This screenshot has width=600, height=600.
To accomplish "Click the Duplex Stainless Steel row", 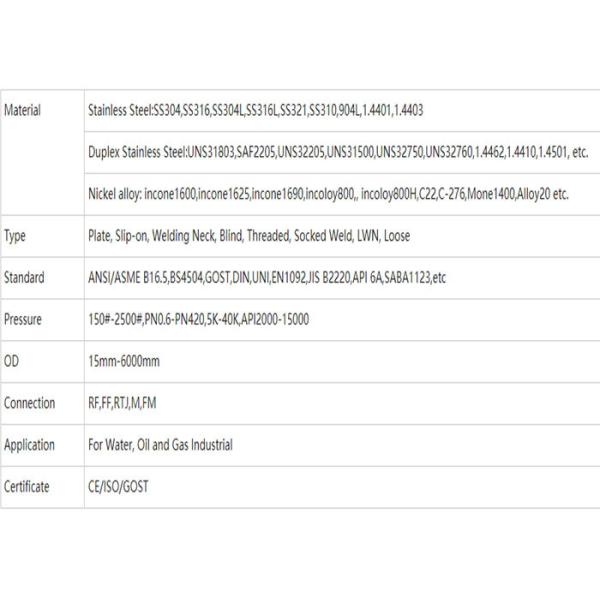I will tap(342, 152).
